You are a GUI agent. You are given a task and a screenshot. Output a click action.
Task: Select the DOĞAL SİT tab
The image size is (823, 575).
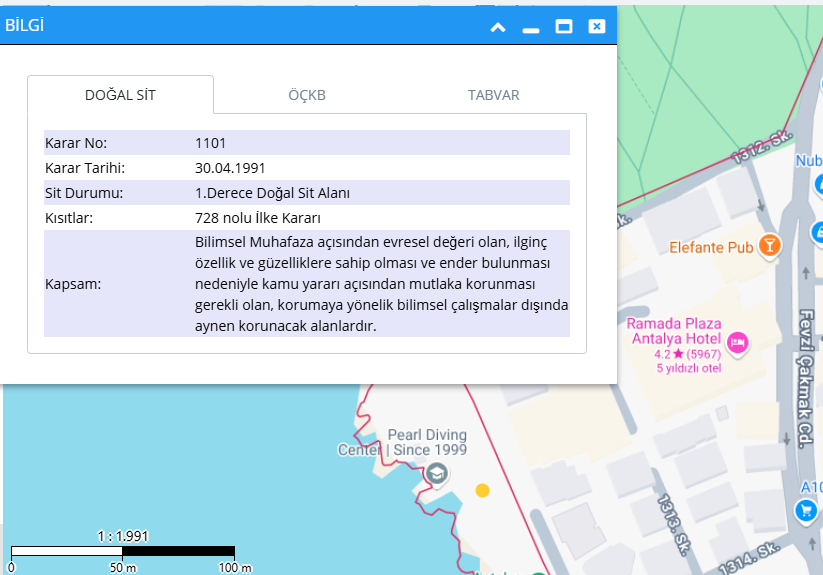(x=120, y=95)
